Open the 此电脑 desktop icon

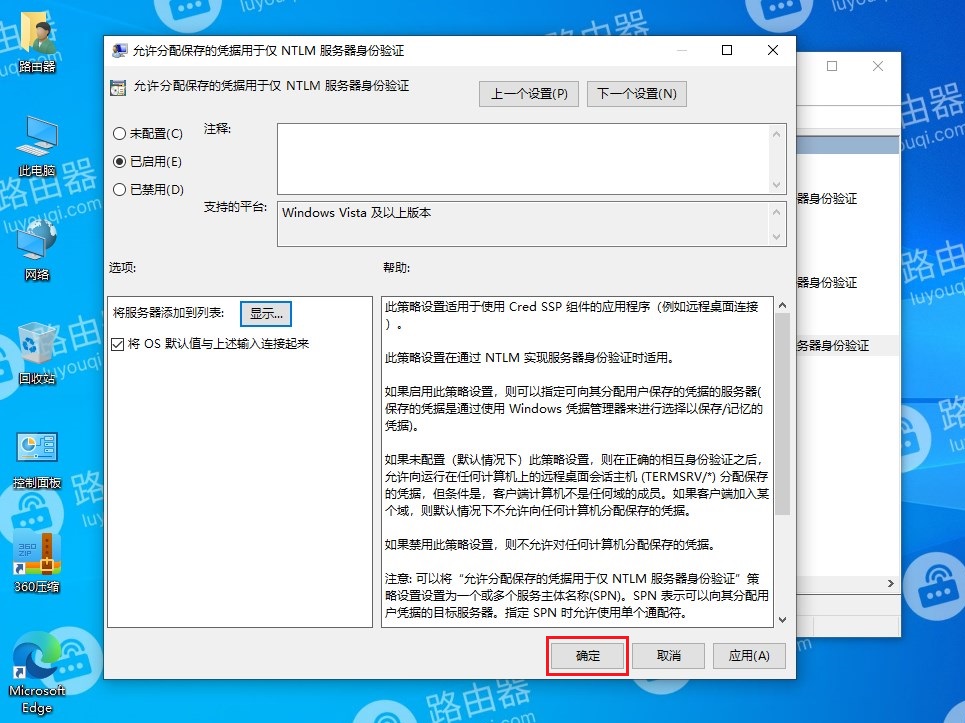click(37, 146)
